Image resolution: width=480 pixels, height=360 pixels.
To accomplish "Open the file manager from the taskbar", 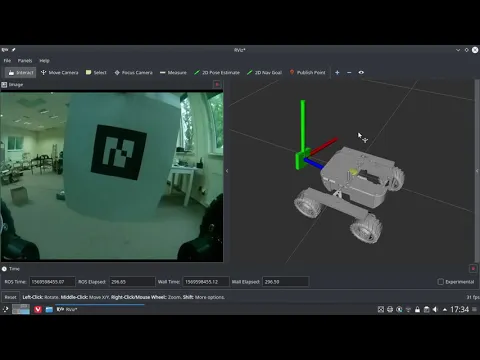I will 49,309.
